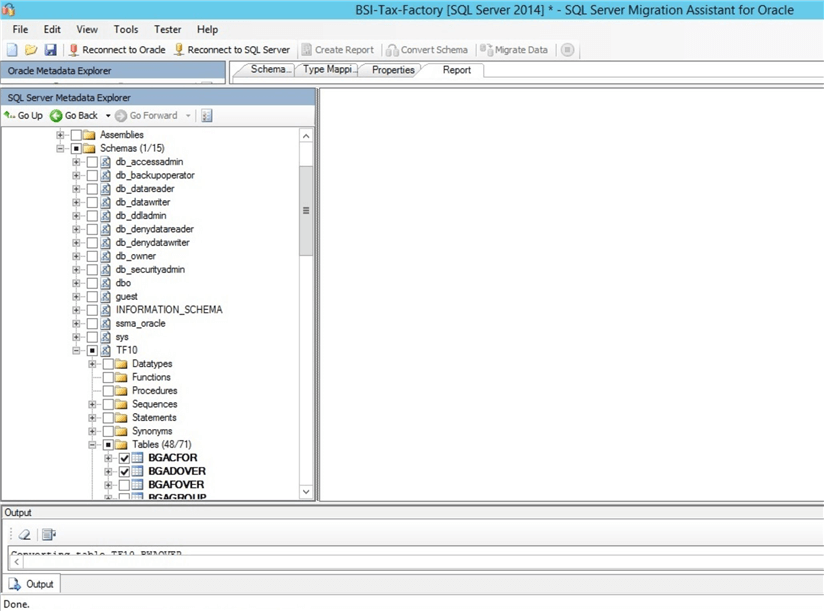Viewport: 824px width, 611px height.
Task: Open a file using the Open toolbar icon
Action: pos(30,49)
